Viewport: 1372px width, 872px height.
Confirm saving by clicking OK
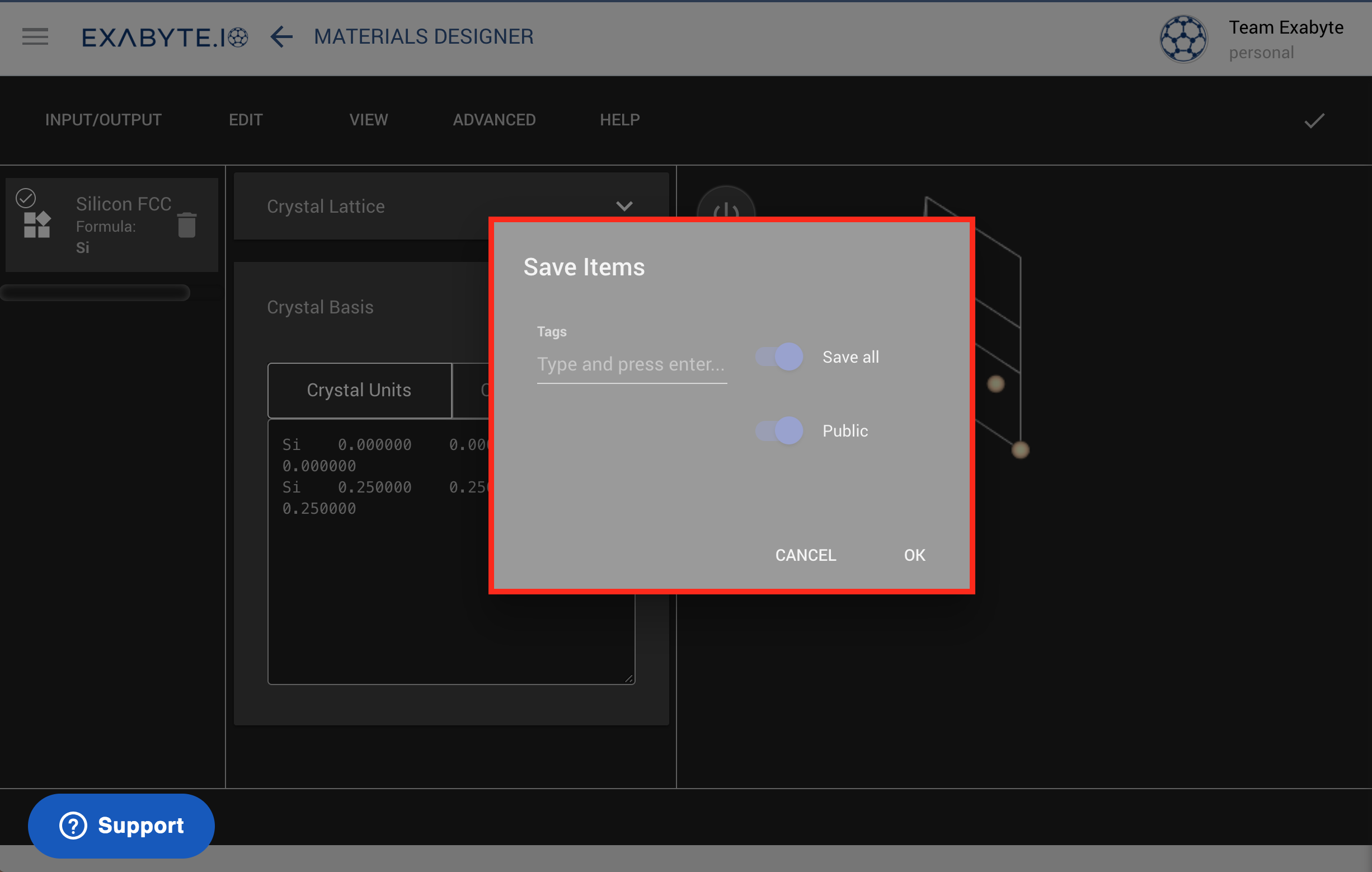coord(914,555)
